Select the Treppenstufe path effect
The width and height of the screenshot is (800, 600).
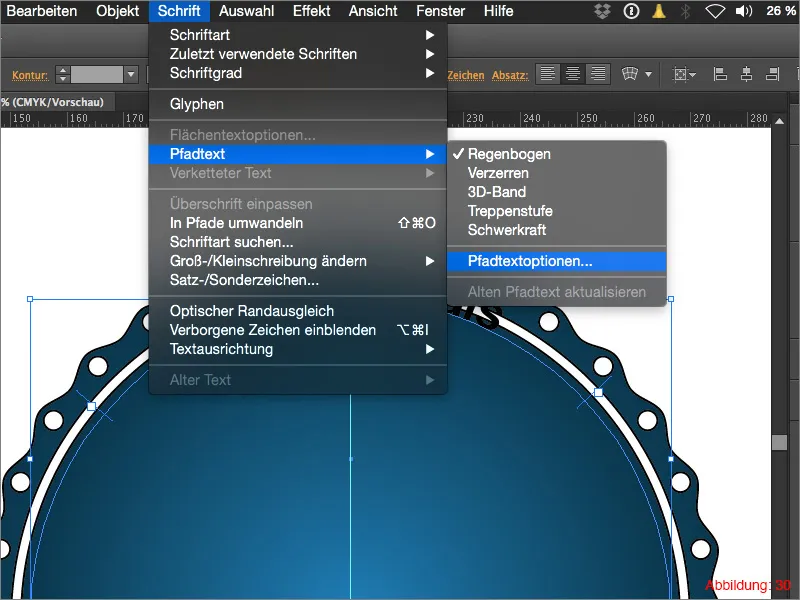pyautogui.click(x=557, y=211)
